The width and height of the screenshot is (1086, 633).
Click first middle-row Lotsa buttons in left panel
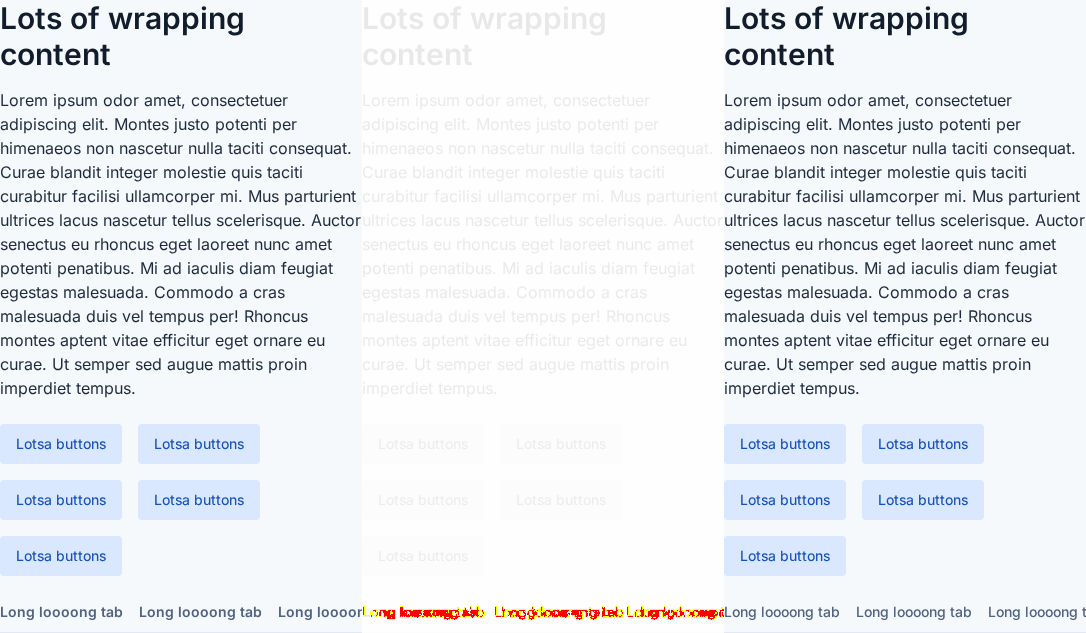pyautogui.click(x=61, y=500)
